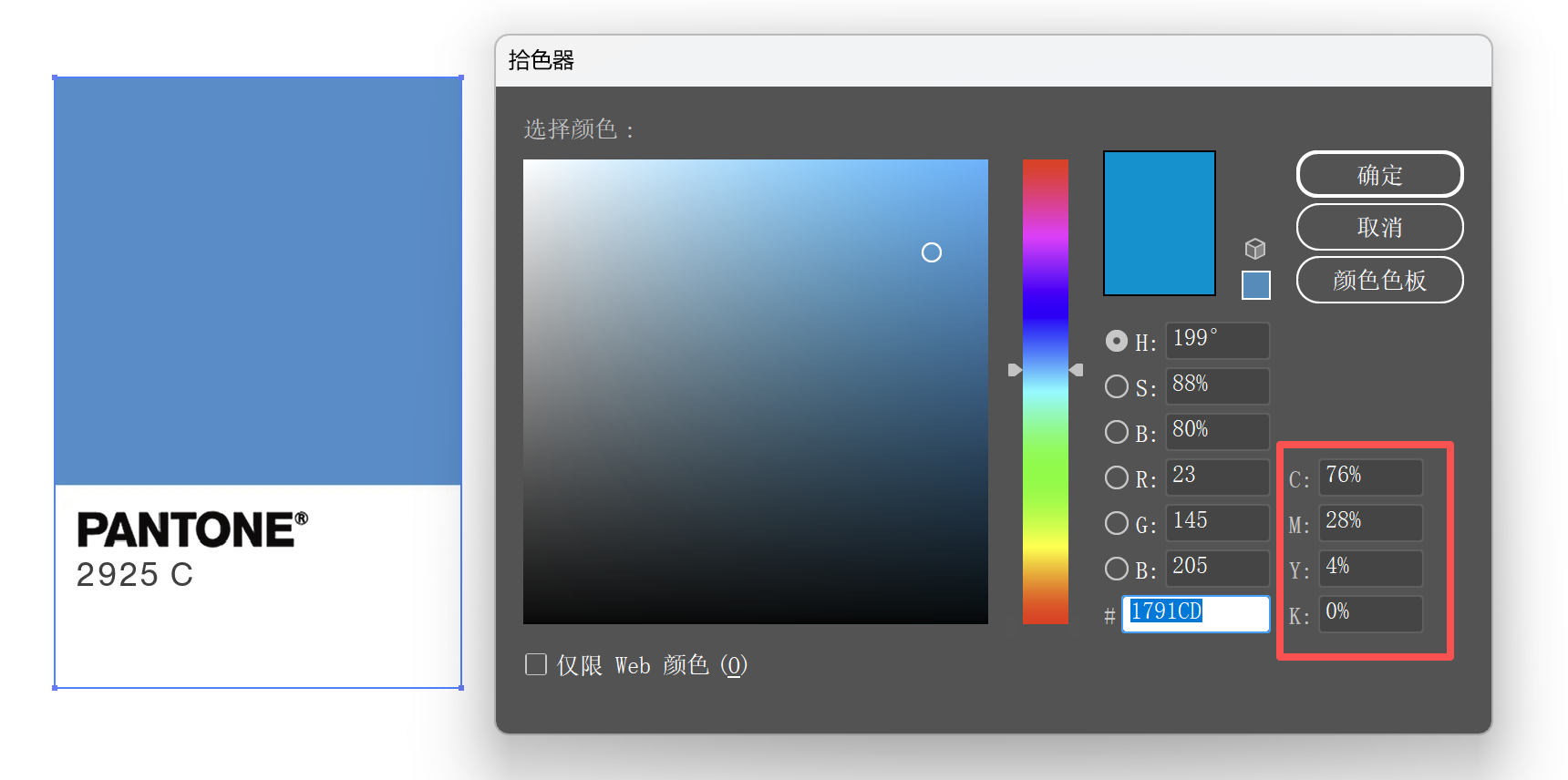
Task: Click the S field showing 88%
Action: 1218,385
